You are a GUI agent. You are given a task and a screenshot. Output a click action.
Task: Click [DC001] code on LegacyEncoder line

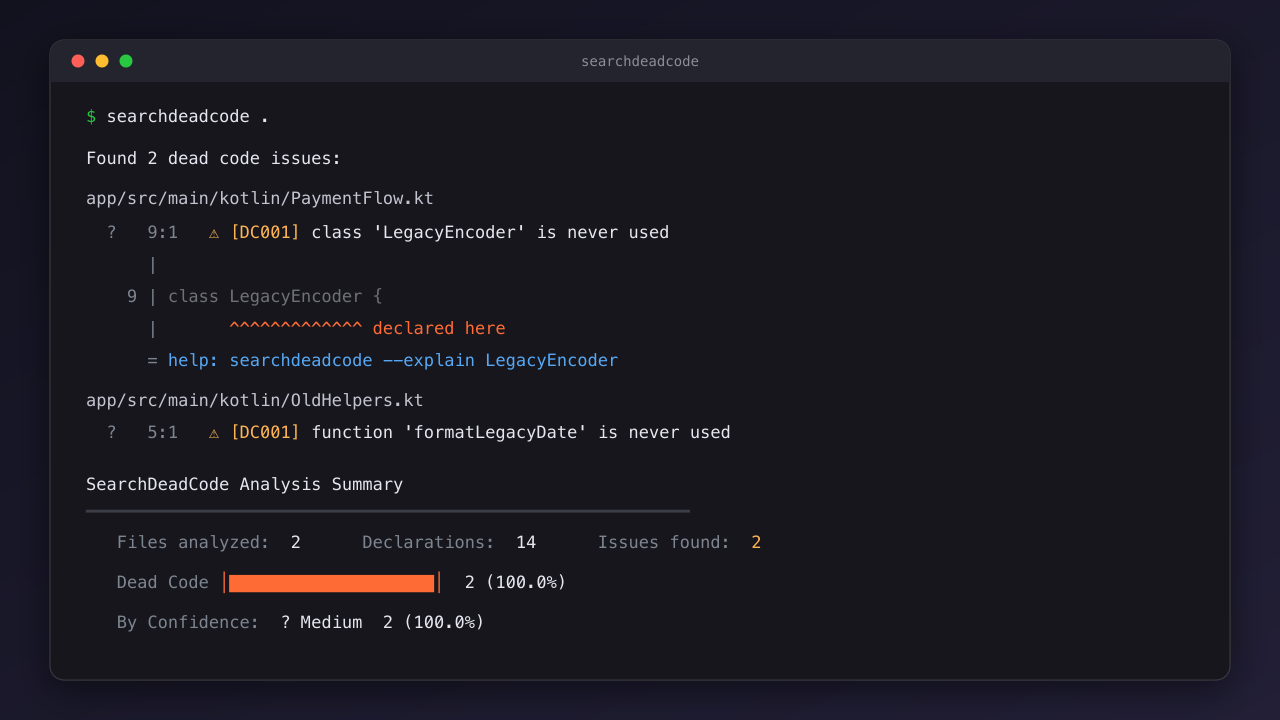click(265, 232)
